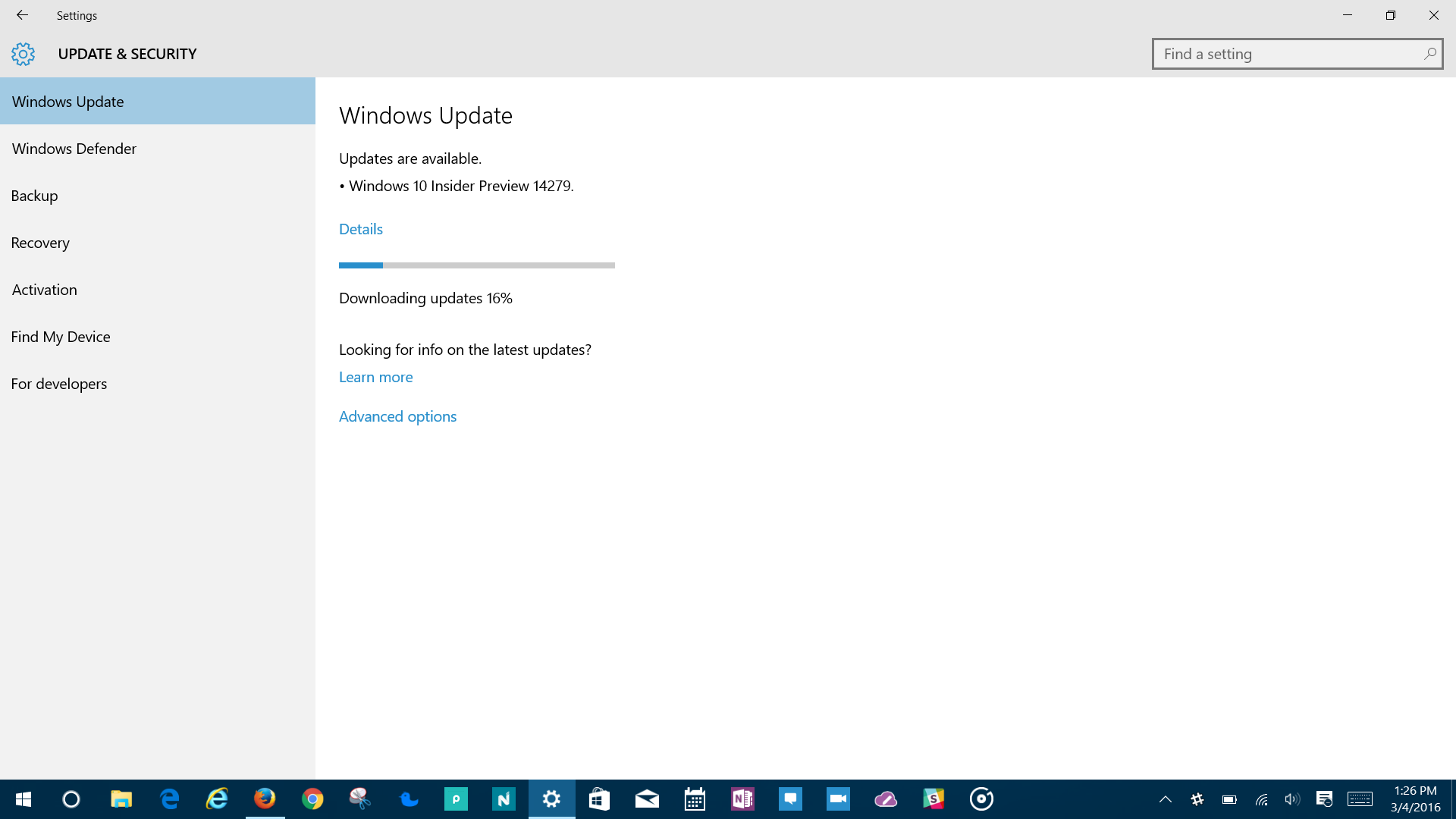The height and width of the screenshot is (819, 1456).
Task: Click the search magnifier icon
Action: (x=1429, y=54)
